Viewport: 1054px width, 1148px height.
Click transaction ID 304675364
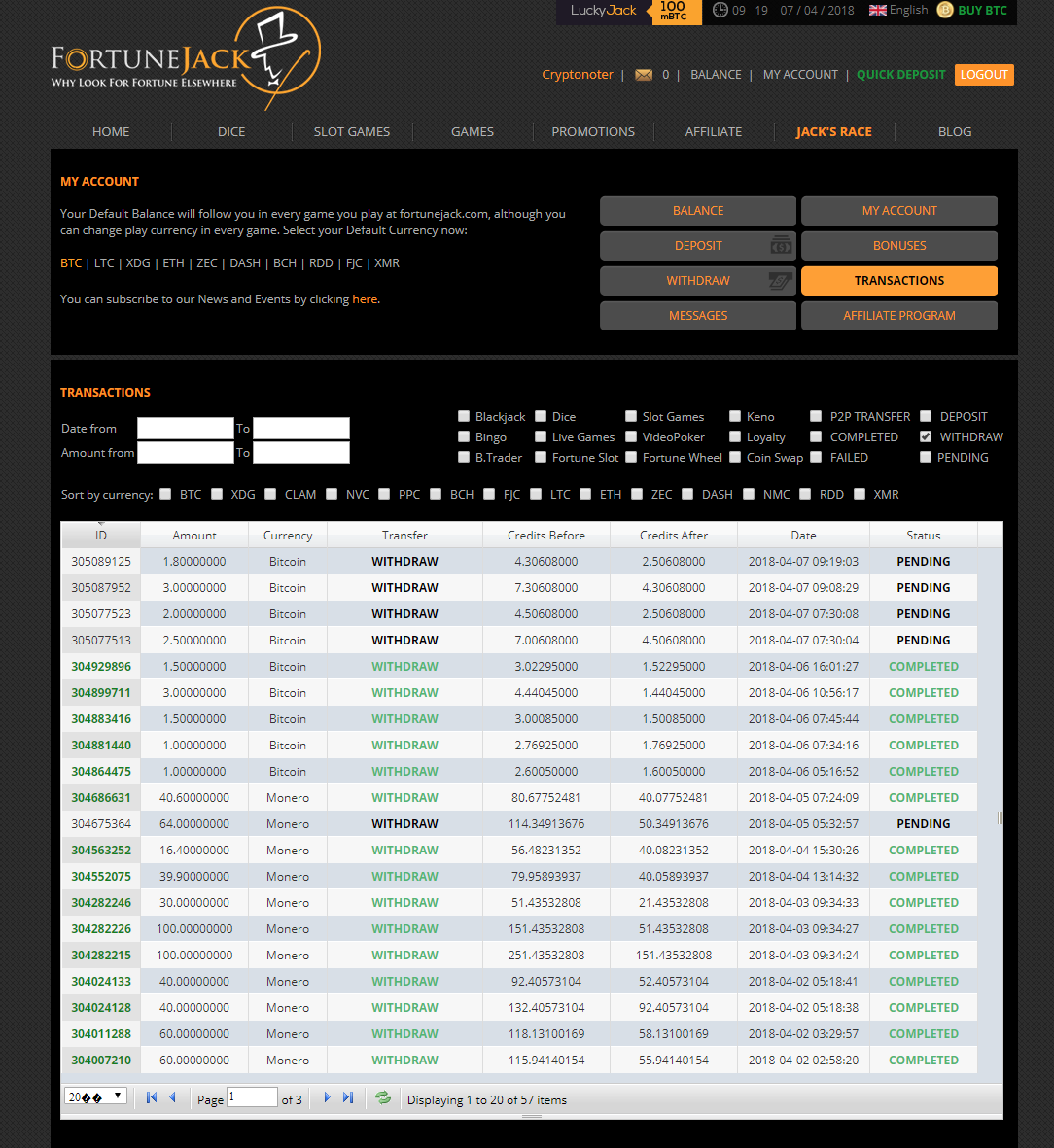[x=101, y=823]
